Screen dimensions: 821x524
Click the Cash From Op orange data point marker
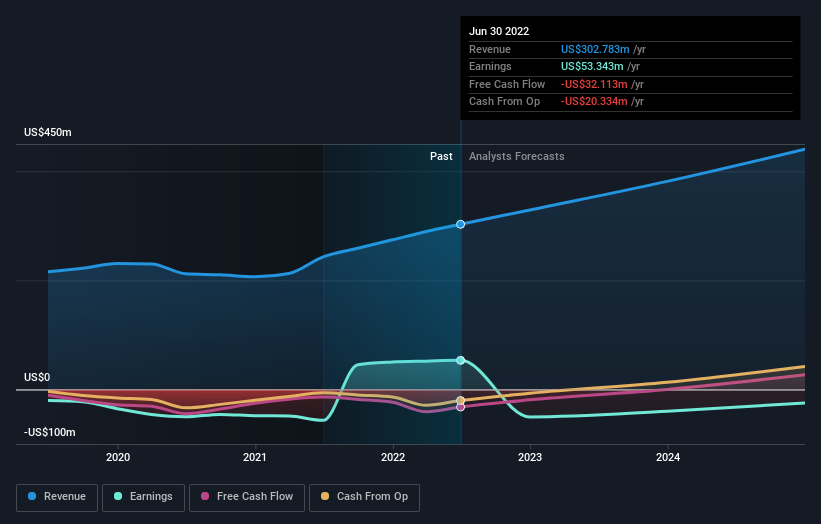coord(460,400)
